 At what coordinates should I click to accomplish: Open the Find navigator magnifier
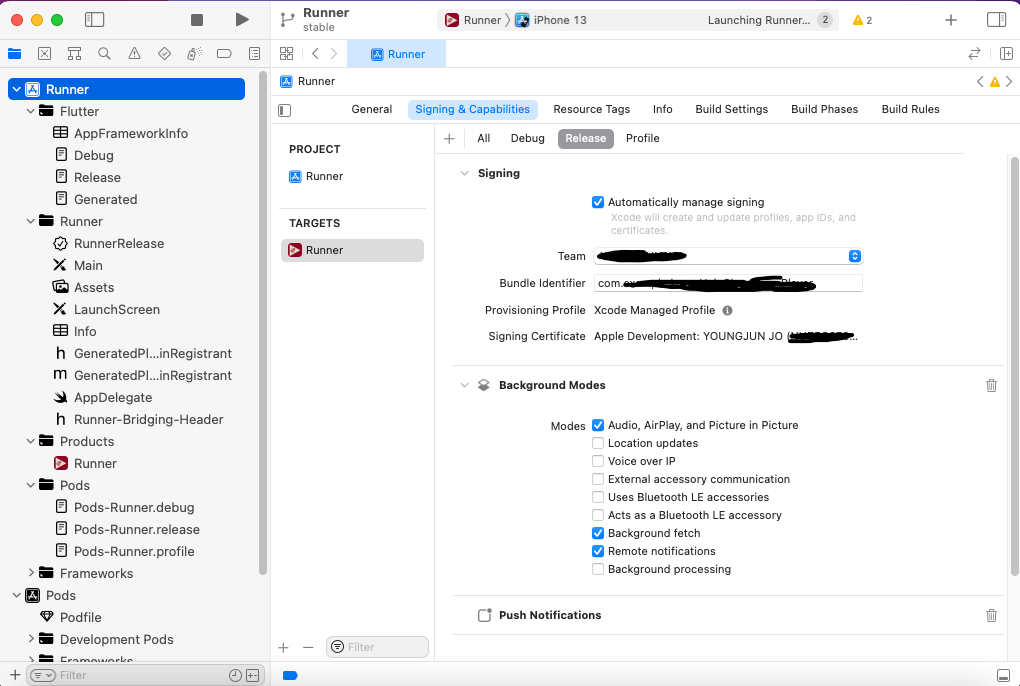pos(104,53)
